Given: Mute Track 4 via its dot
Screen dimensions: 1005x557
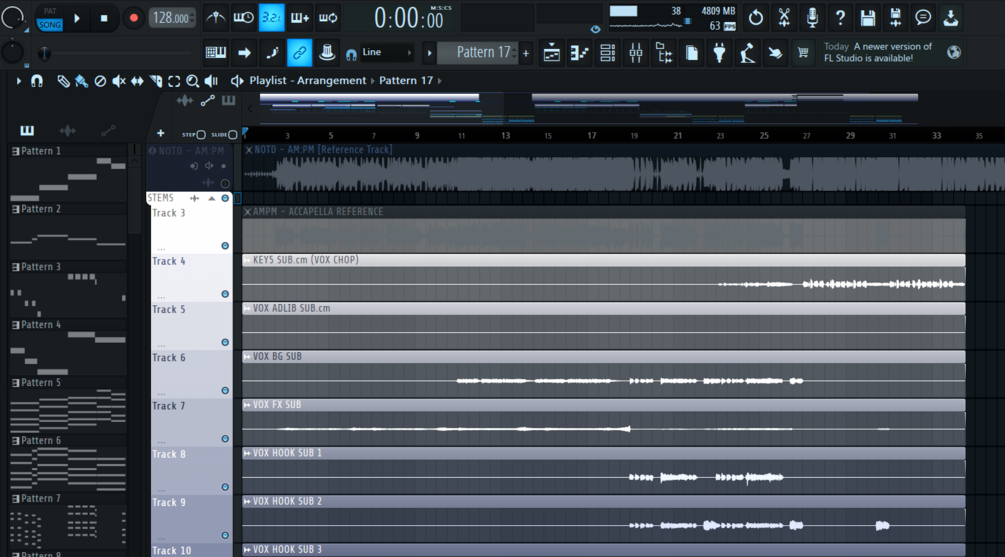Looking at the screenshot, I should pyautogui.click(x=225, y=294).
